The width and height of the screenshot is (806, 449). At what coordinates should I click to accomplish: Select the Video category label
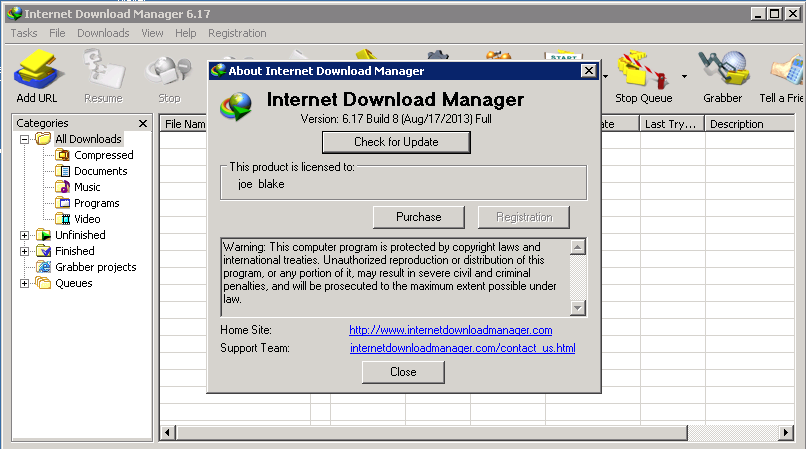[x=87, y=219]
